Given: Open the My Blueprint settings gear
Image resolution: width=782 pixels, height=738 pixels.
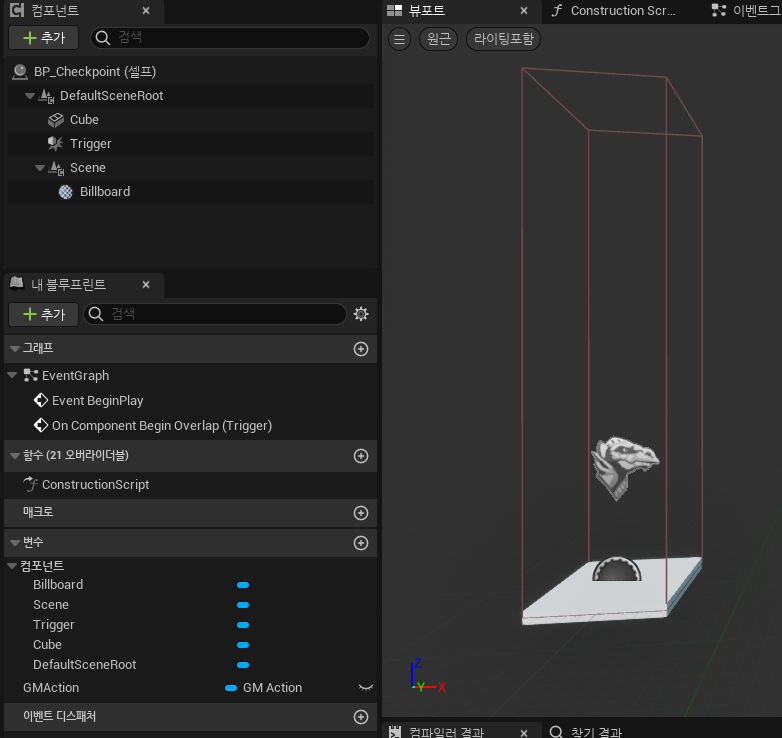Looking at the screenshot, I should click(361, 314).
